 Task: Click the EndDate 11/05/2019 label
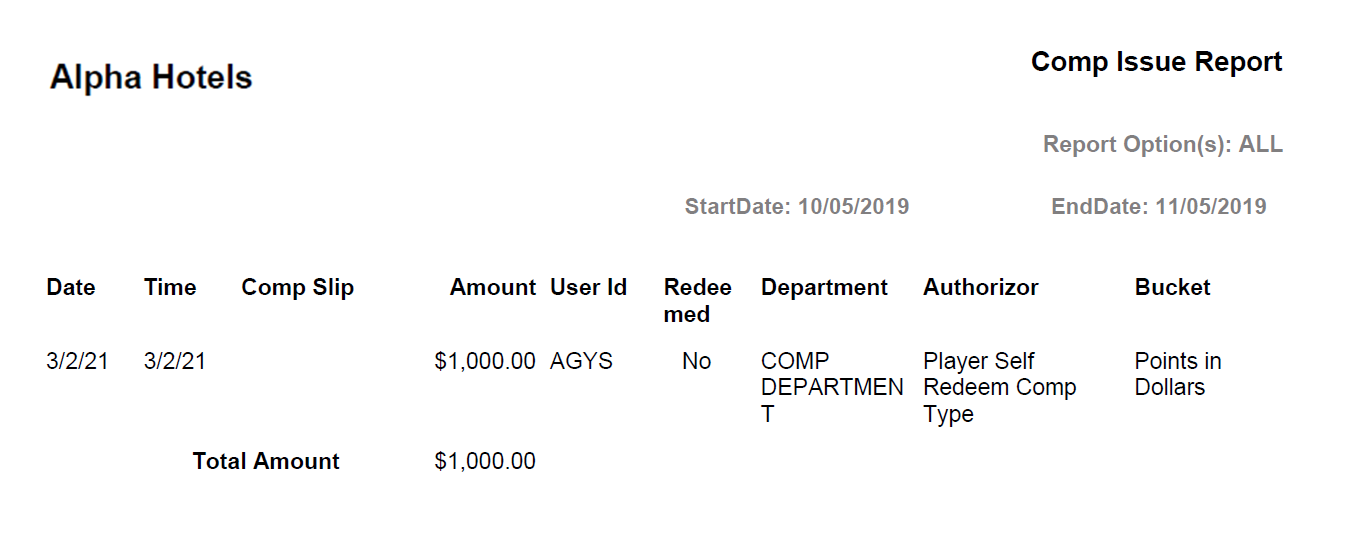(x=1158, y=207)
